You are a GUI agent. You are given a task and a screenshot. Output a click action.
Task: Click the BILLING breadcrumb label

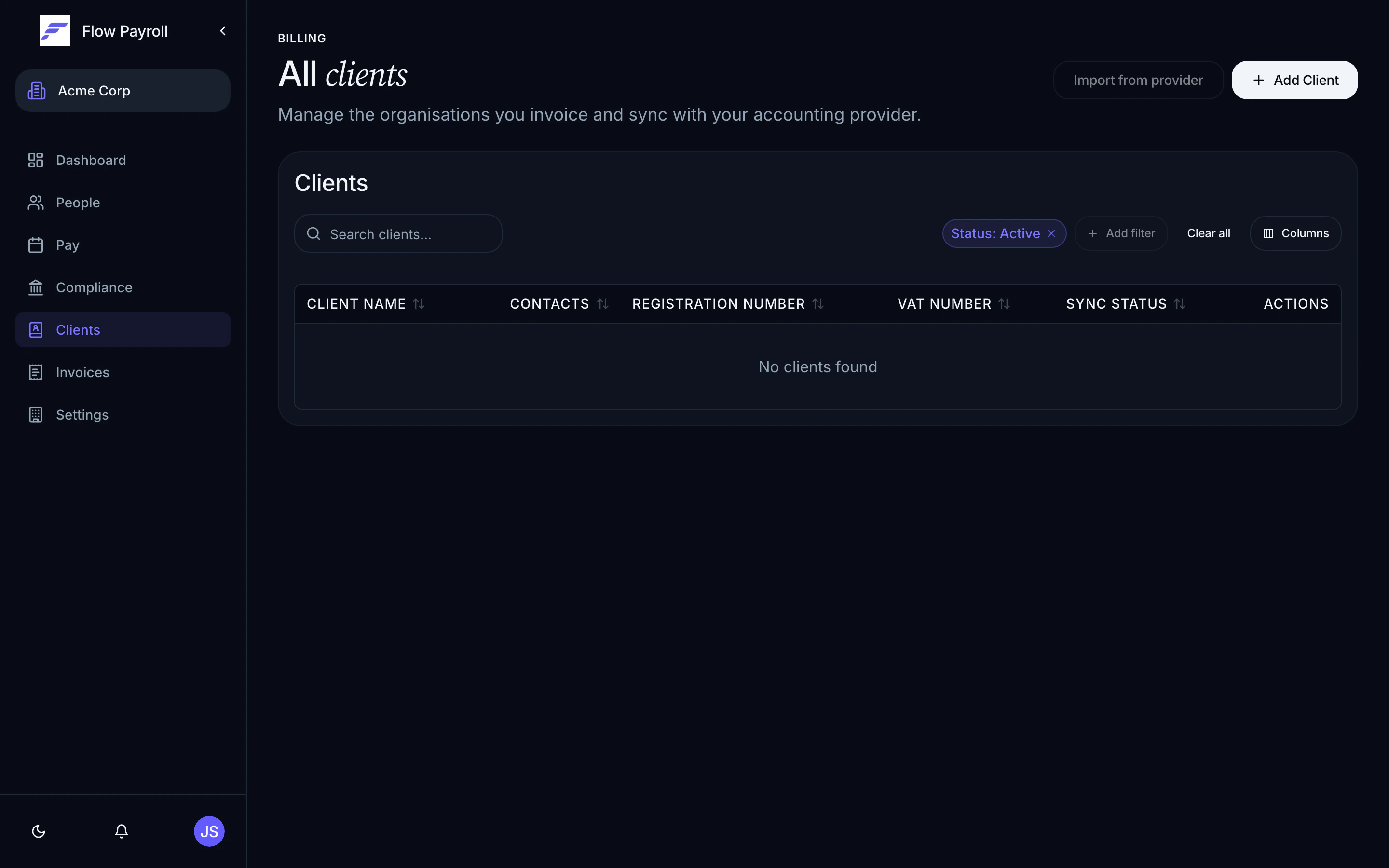[x=302, y=39]
